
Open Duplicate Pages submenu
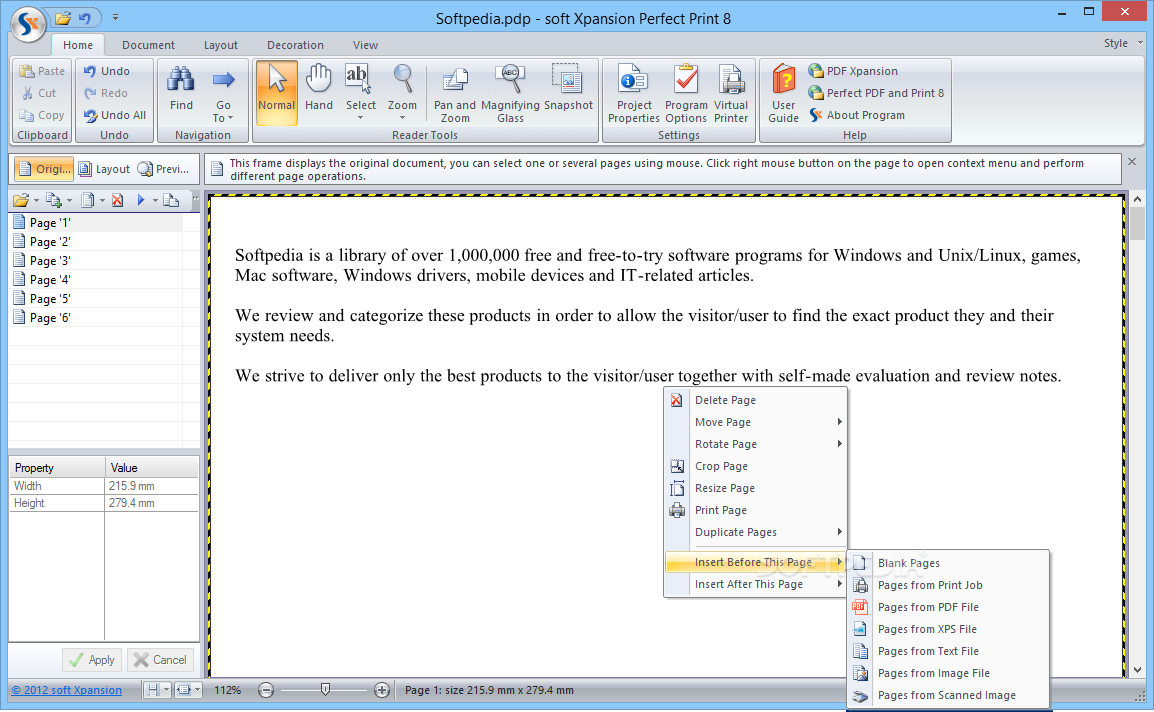[756, 533]
